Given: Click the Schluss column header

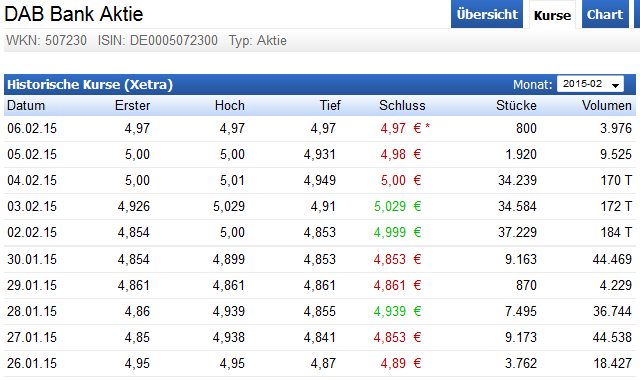Looking at the screenshot, I should [402, 106].
